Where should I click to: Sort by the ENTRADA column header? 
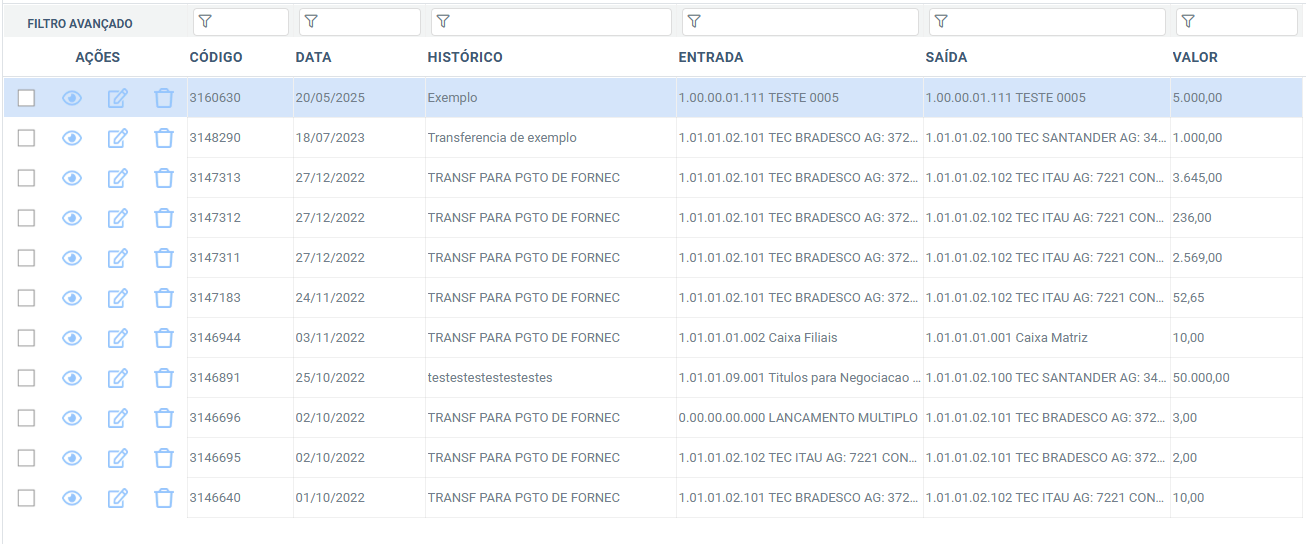711,57
